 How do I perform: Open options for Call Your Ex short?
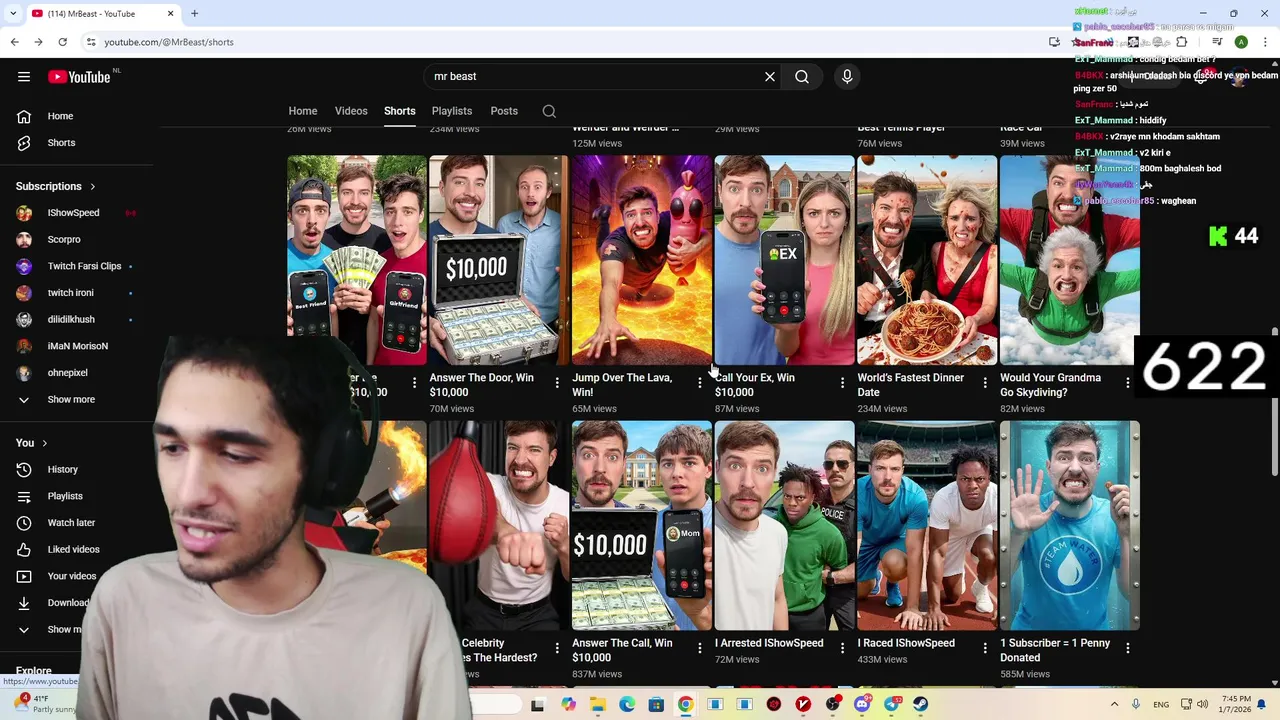842,383
